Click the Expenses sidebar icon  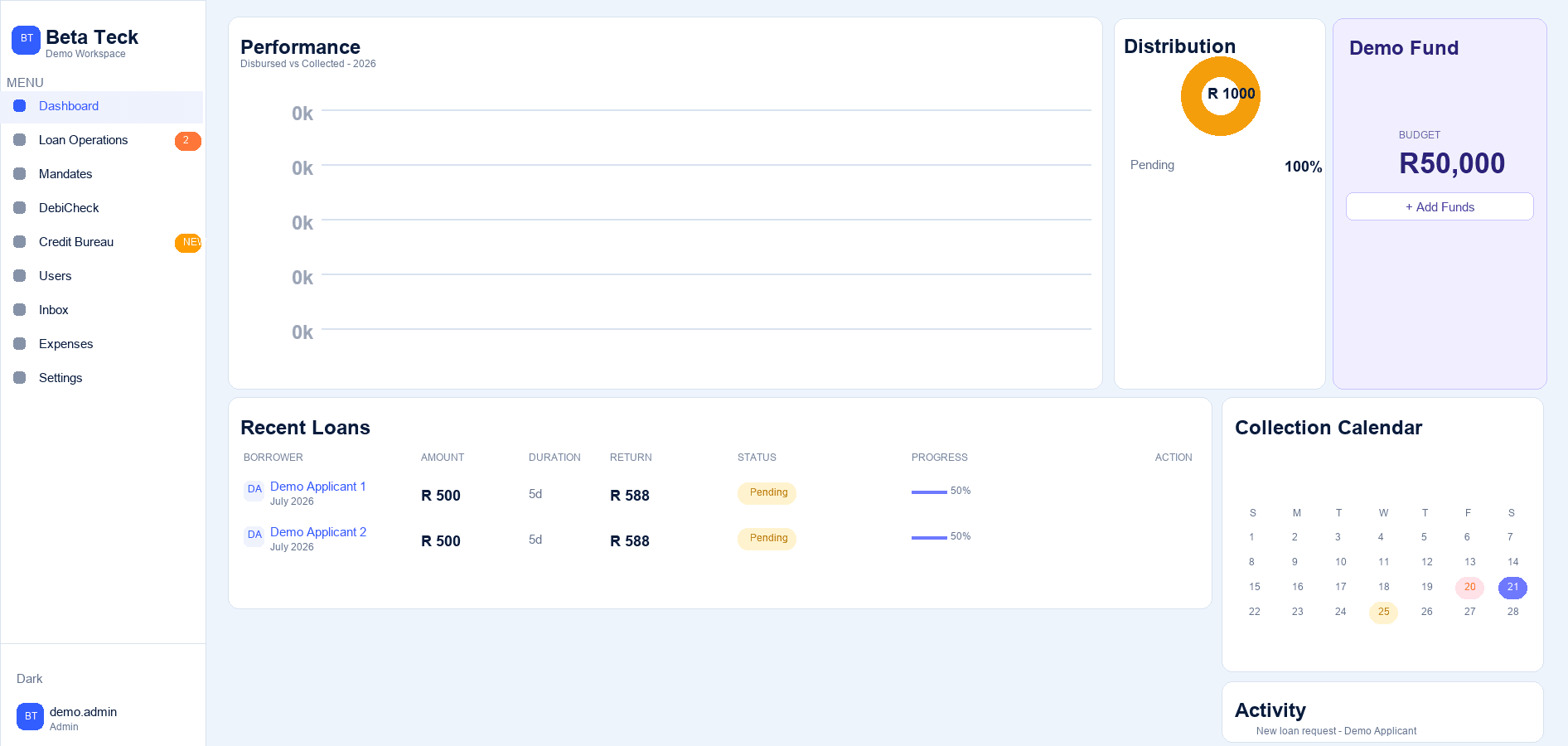(20, 344)
